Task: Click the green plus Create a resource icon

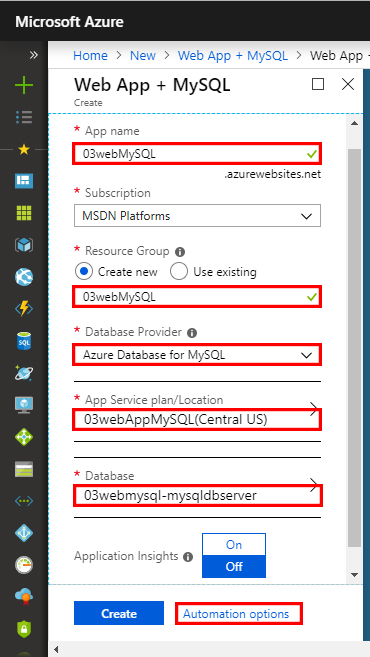Action: pos(24,86)
